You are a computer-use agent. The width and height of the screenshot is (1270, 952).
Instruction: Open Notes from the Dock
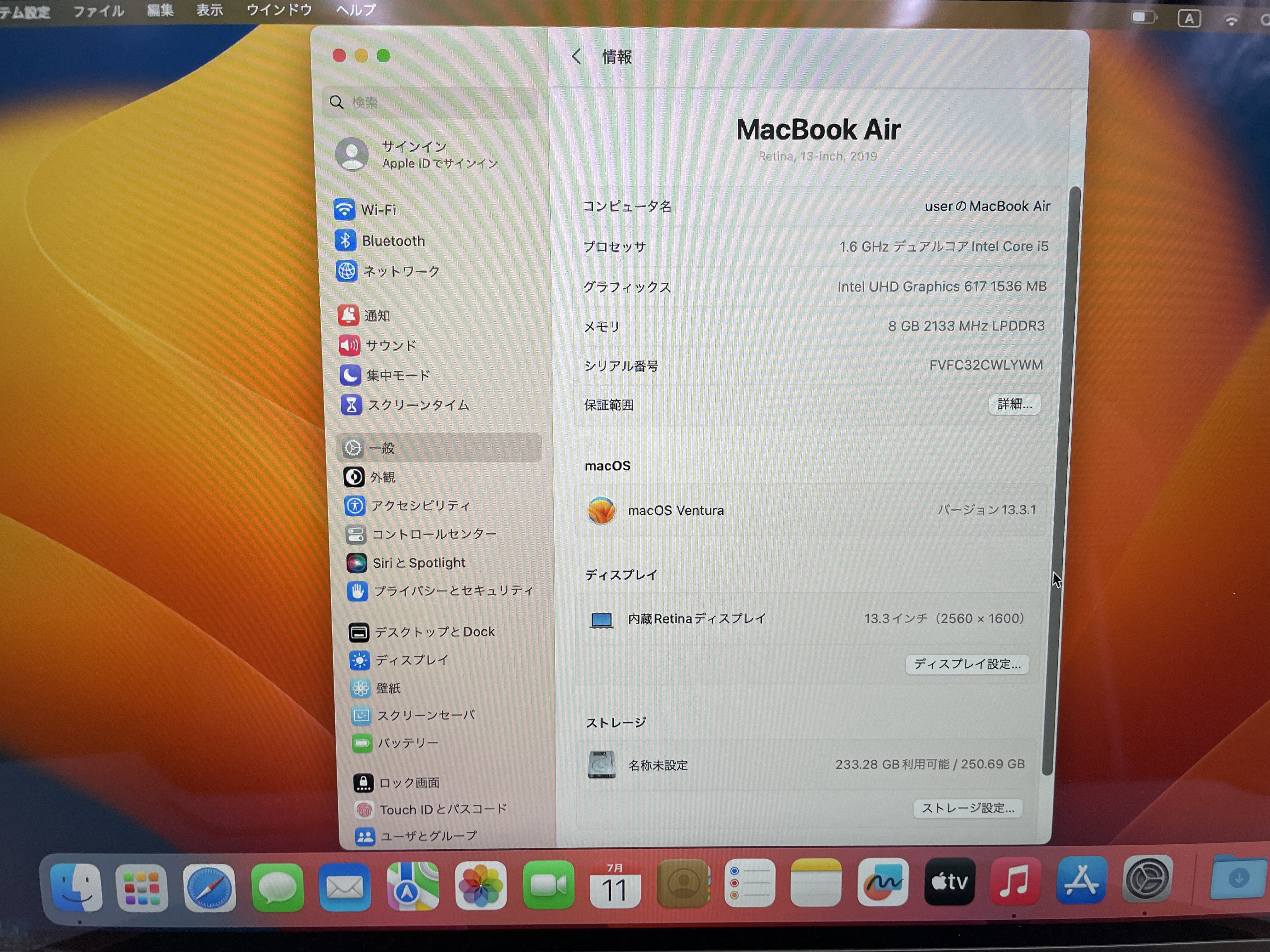point(816,882)
